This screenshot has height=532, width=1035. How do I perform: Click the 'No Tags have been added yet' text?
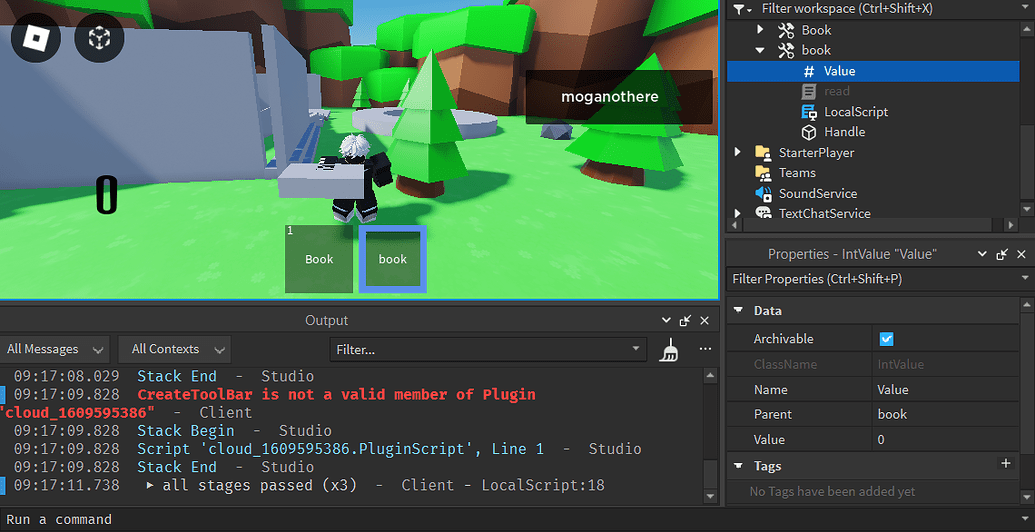832,492
